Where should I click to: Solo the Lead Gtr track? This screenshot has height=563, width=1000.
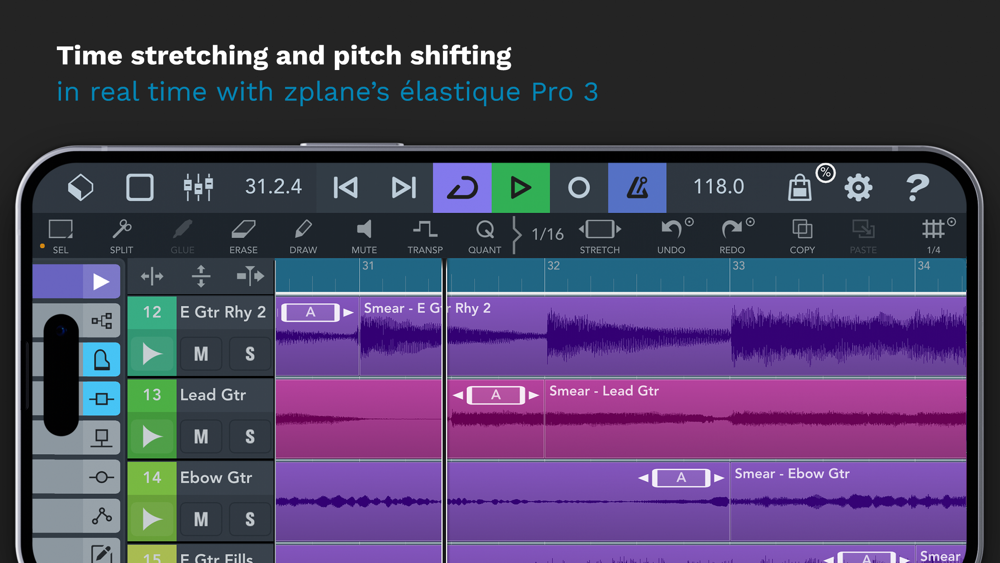(x=250, y=437)
